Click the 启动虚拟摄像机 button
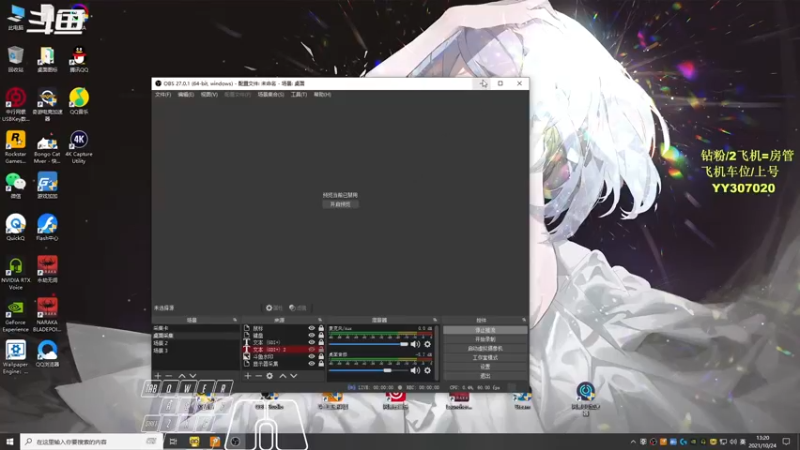This screenshot has width=800, height=450. click(485, 348)
